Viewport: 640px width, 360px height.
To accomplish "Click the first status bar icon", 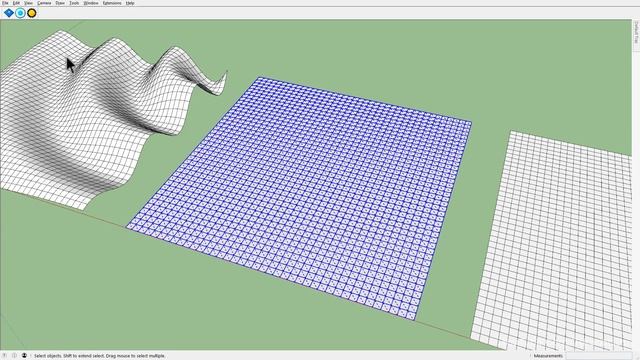I will 4,356.
